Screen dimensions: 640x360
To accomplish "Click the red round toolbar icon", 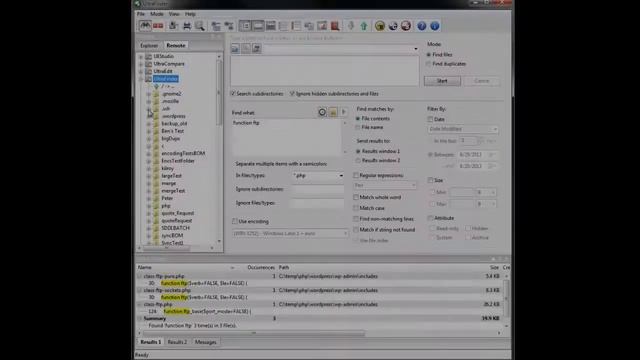I will pos(406,26).
